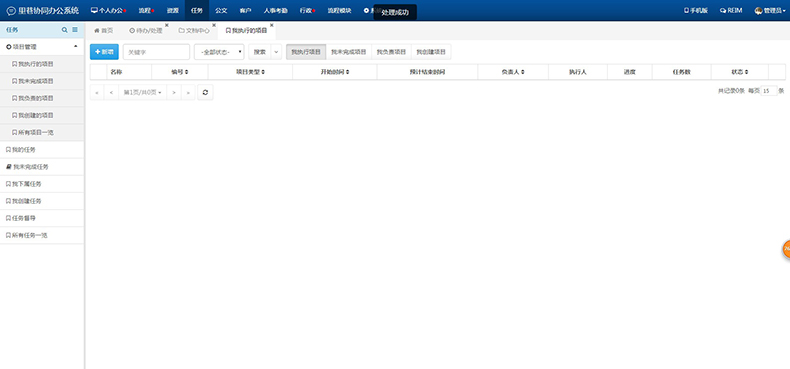Open the 第1页/共0页 page selector dropdown

142,93
